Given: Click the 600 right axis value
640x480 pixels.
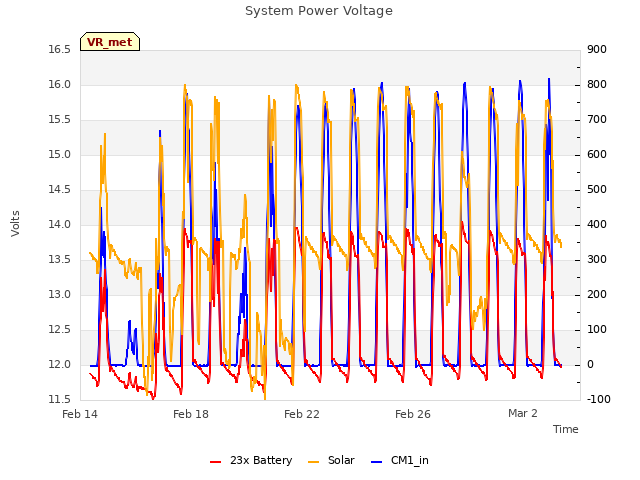Looking at the screenshot, I should (597, 155).
